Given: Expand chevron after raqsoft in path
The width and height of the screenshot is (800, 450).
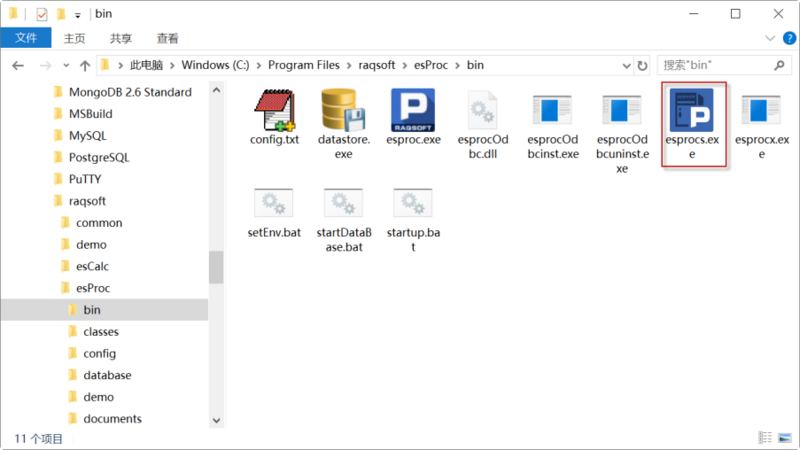Looking at the screenshot, I should tap(405, 65).
